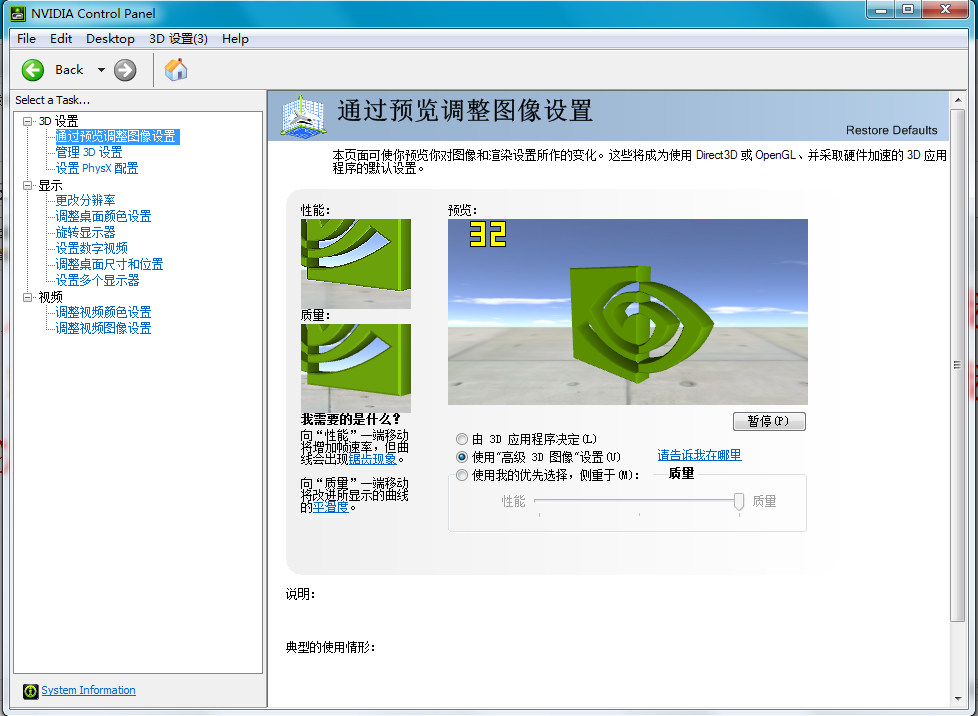Image resolution: width=978 pixels, height=716 pixels.
Task: Open the 请告诉我在哪里 link
Action: point(699,455)
